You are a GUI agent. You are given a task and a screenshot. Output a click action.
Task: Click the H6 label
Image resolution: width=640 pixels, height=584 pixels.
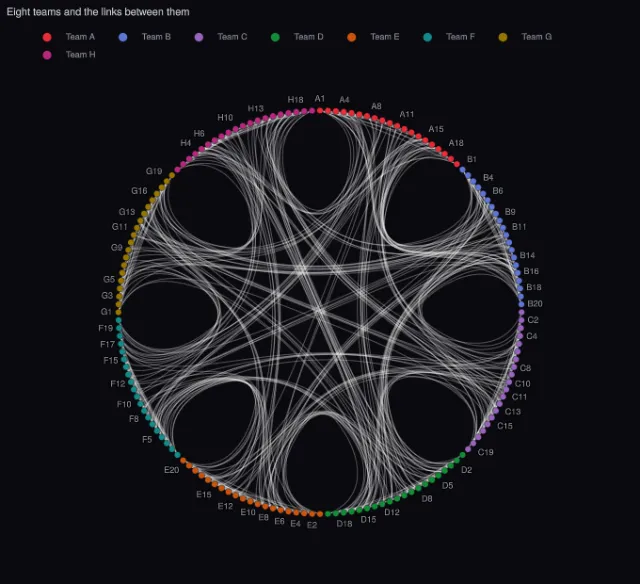tap(199, 133)
